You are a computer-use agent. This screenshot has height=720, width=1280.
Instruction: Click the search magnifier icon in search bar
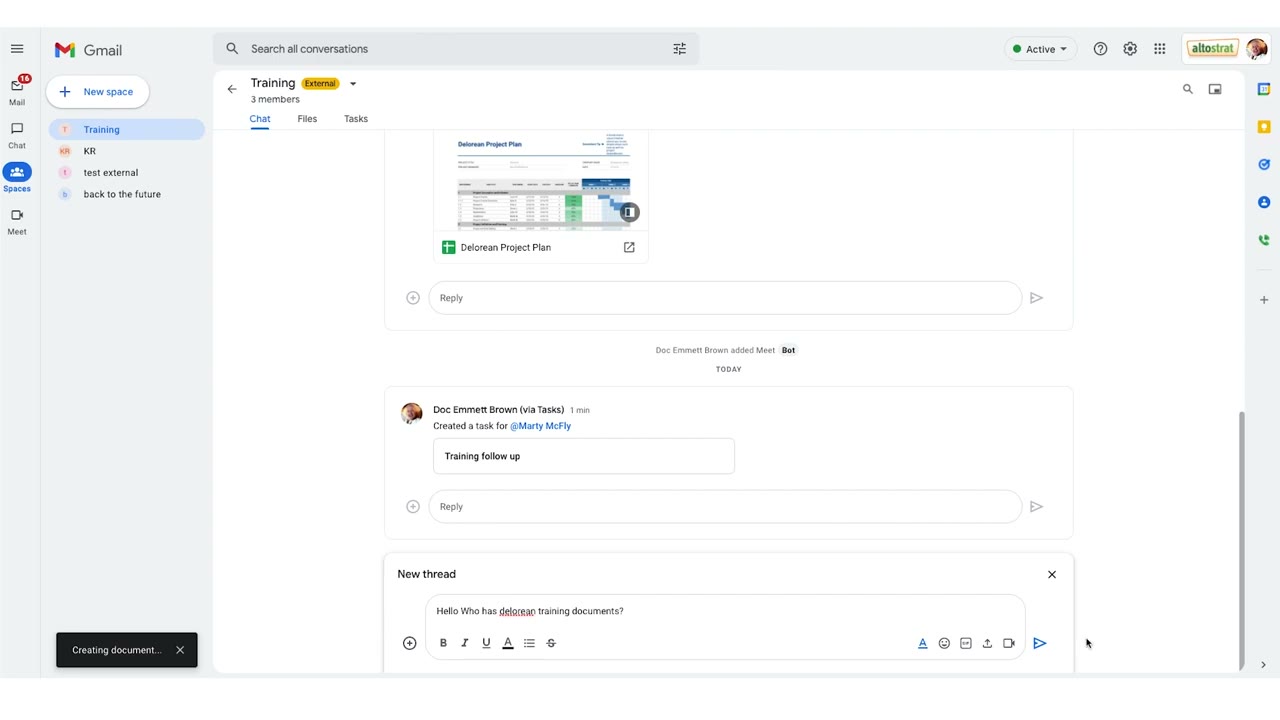(232, 49)
